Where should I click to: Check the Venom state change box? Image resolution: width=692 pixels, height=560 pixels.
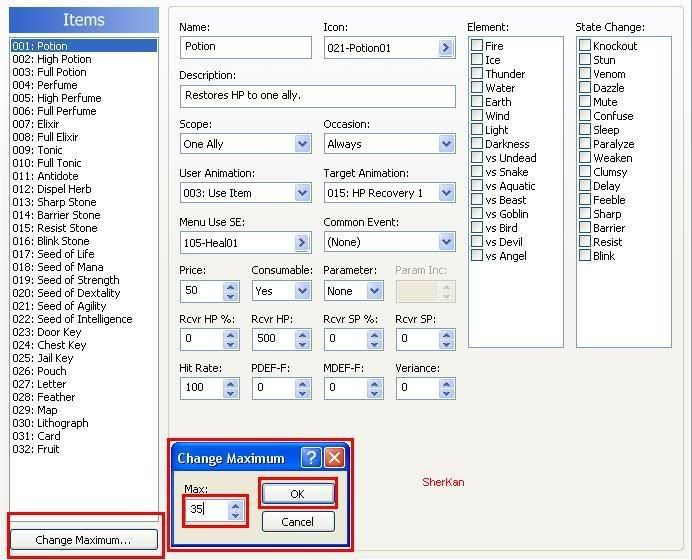tap(585, 74)
